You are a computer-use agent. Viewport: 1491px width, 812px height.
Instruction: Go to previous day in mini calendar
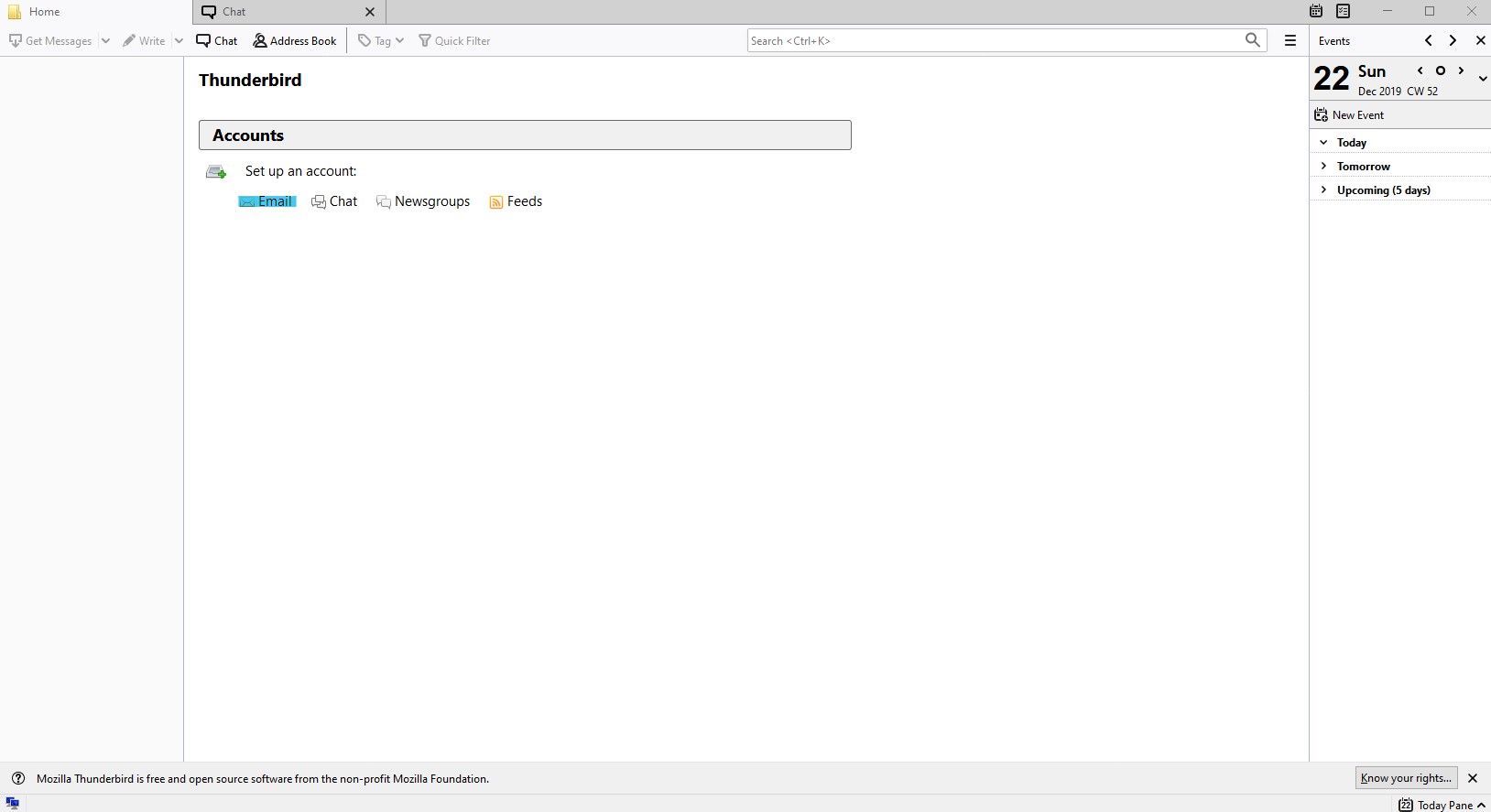coord(1420,70)
